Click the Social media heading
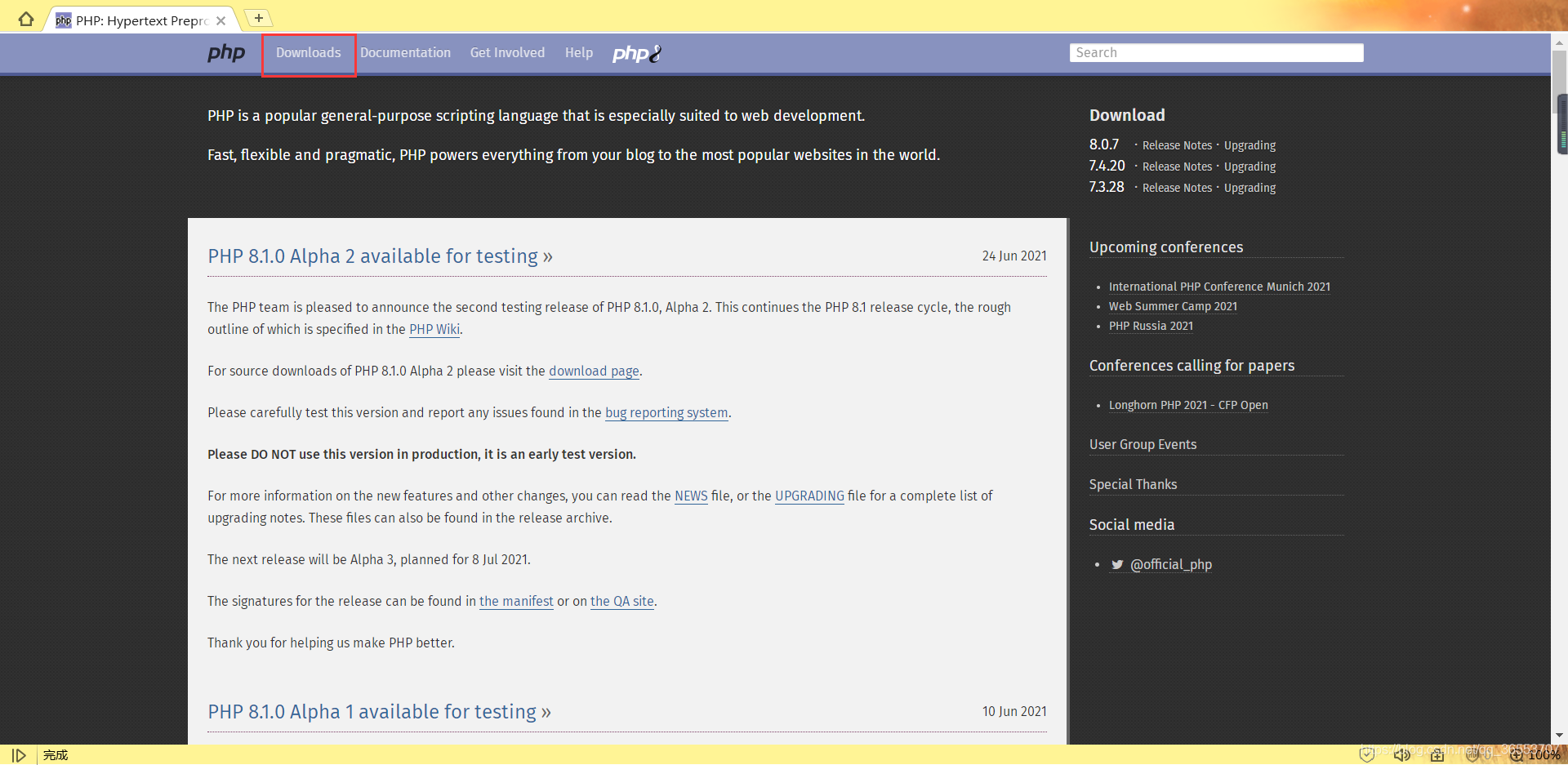Image resolution: width=1568 pixels, height=765 pixels. (1132, 525)
